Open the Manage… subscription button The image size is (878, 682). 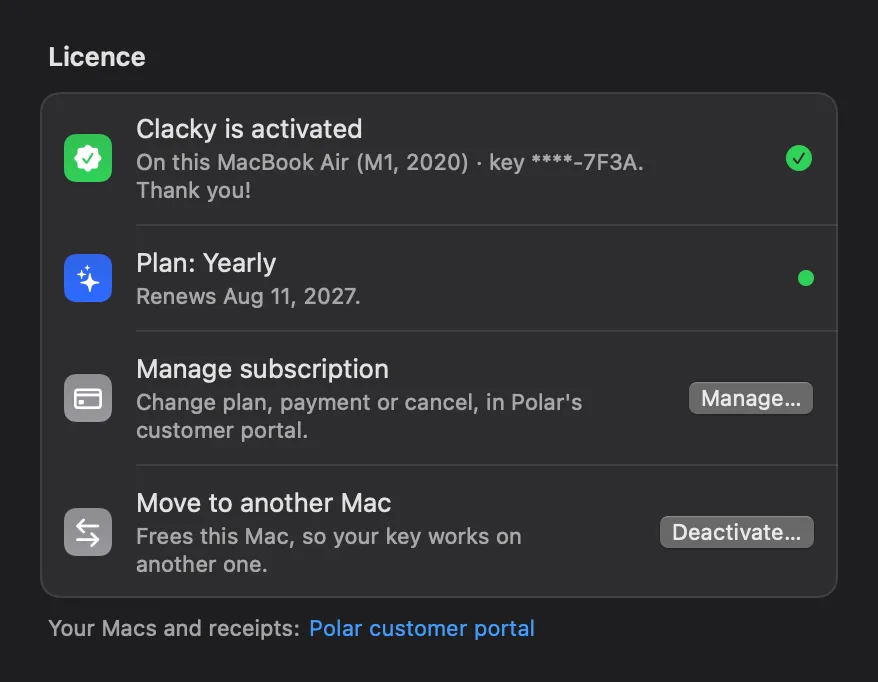coord(750,398)
